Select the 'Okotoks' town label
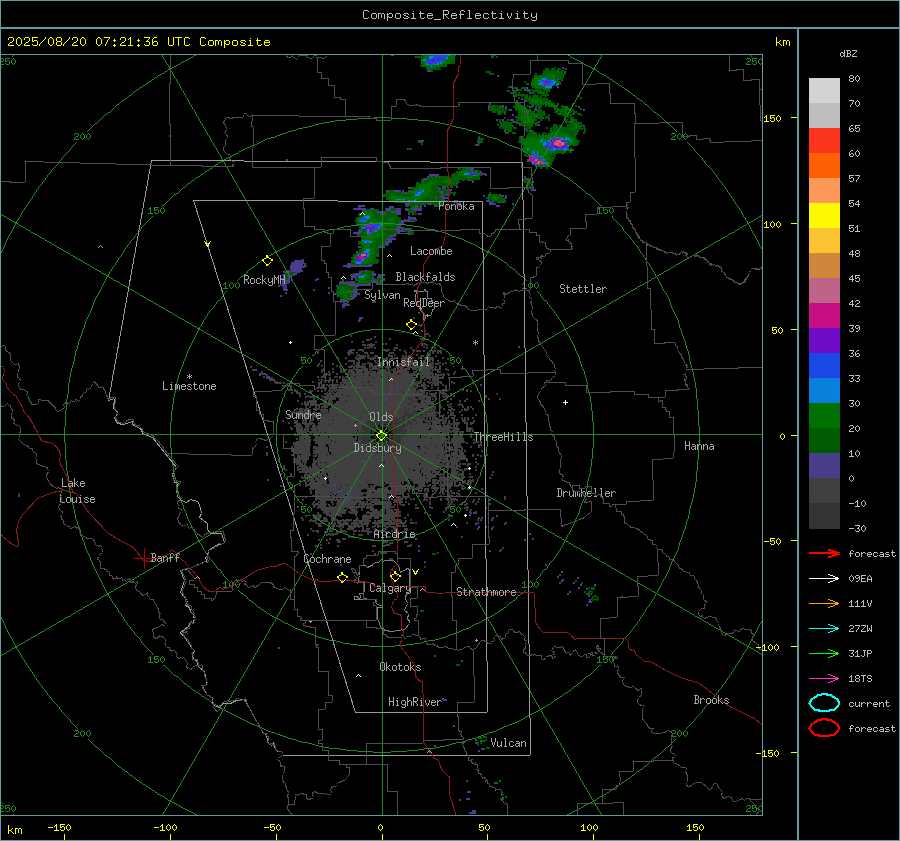900x841 pixels. pyautogui.click(x=400, y=667)
